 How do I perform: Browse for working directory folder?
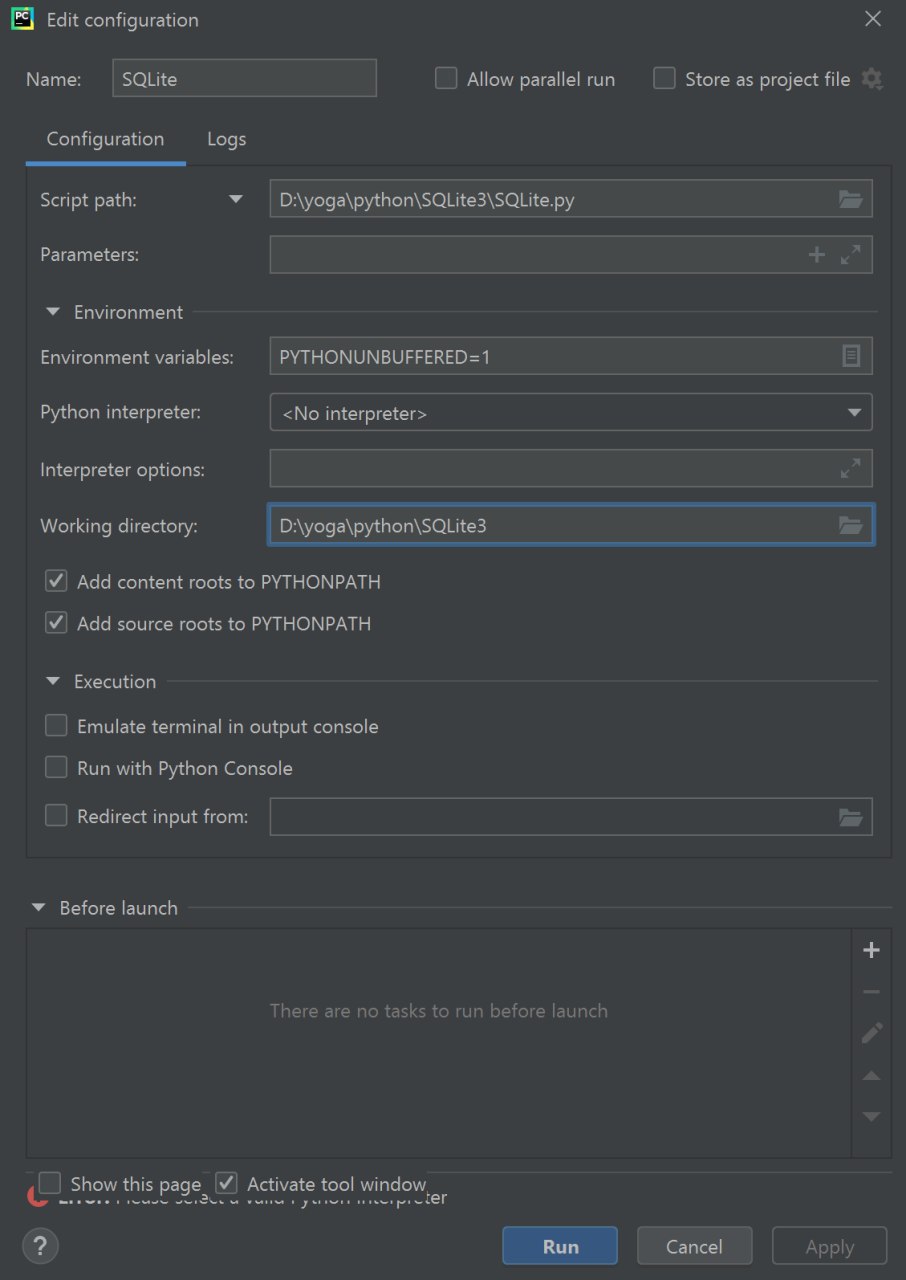(850, 525)
